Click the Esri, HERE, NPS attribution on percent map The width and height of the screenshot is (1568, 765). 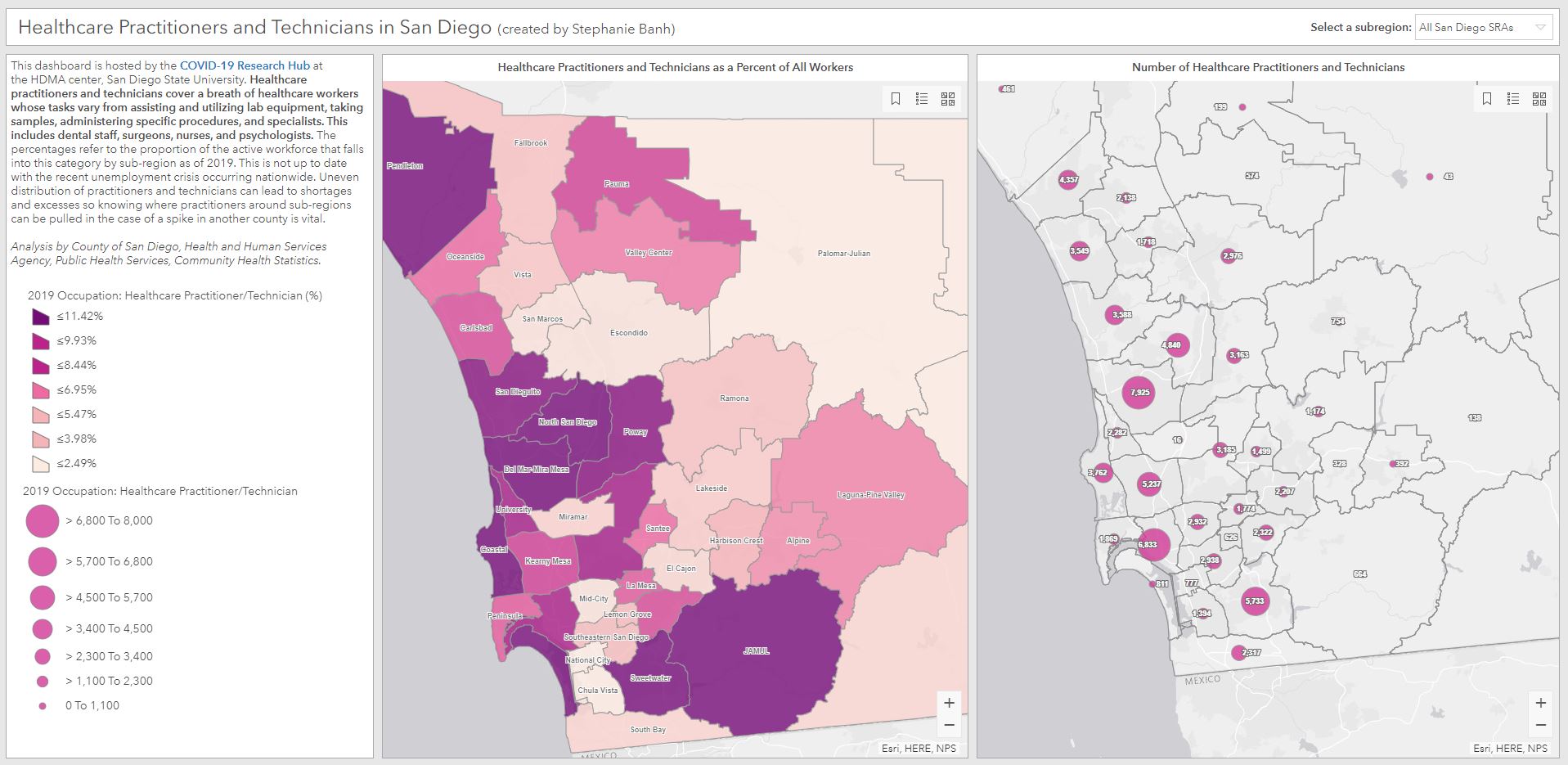point(918,748)
